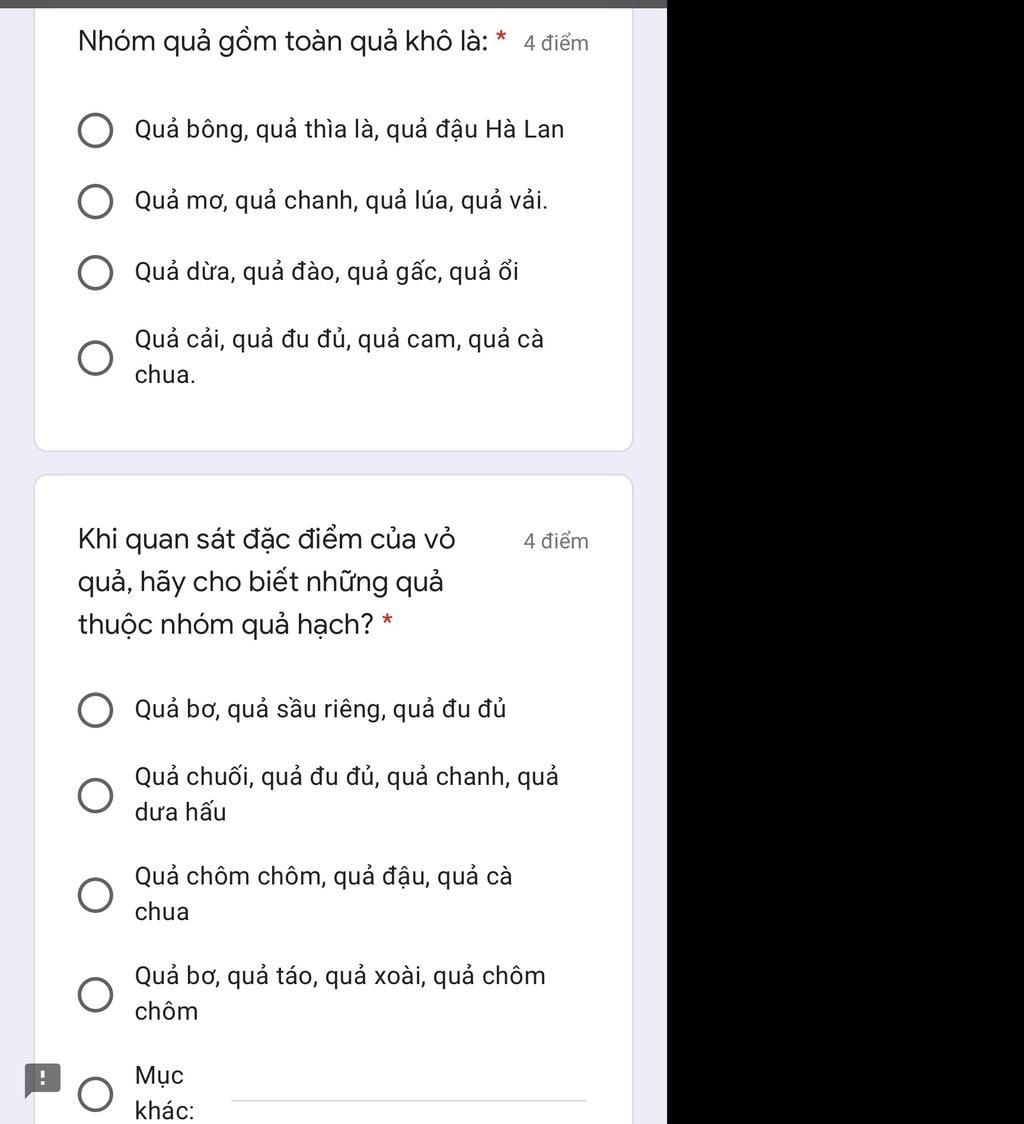Click the answer text 'Quả chôm chôm, quả đậu, quả cà chua'
The image size is (1024, 1124).
pyautogui.click(x=323, y=893)
